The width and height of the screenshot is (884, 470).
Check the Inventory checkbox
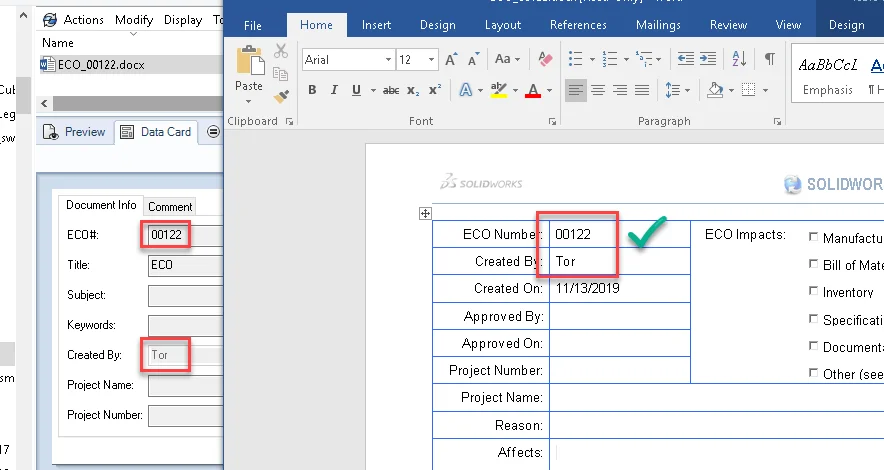[x=814, y=292]
